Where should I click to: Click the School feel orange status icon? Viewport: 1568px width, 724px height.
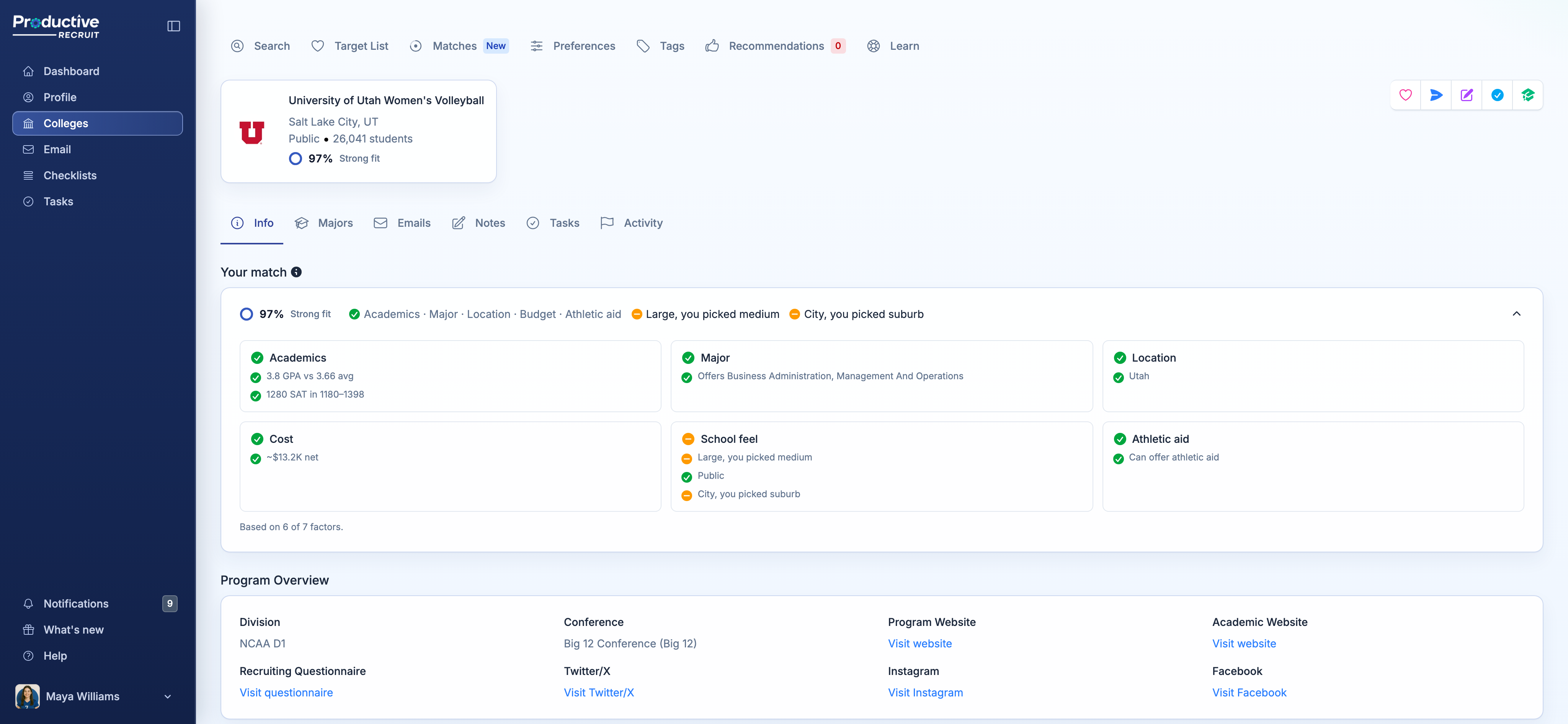pos(688,439)
